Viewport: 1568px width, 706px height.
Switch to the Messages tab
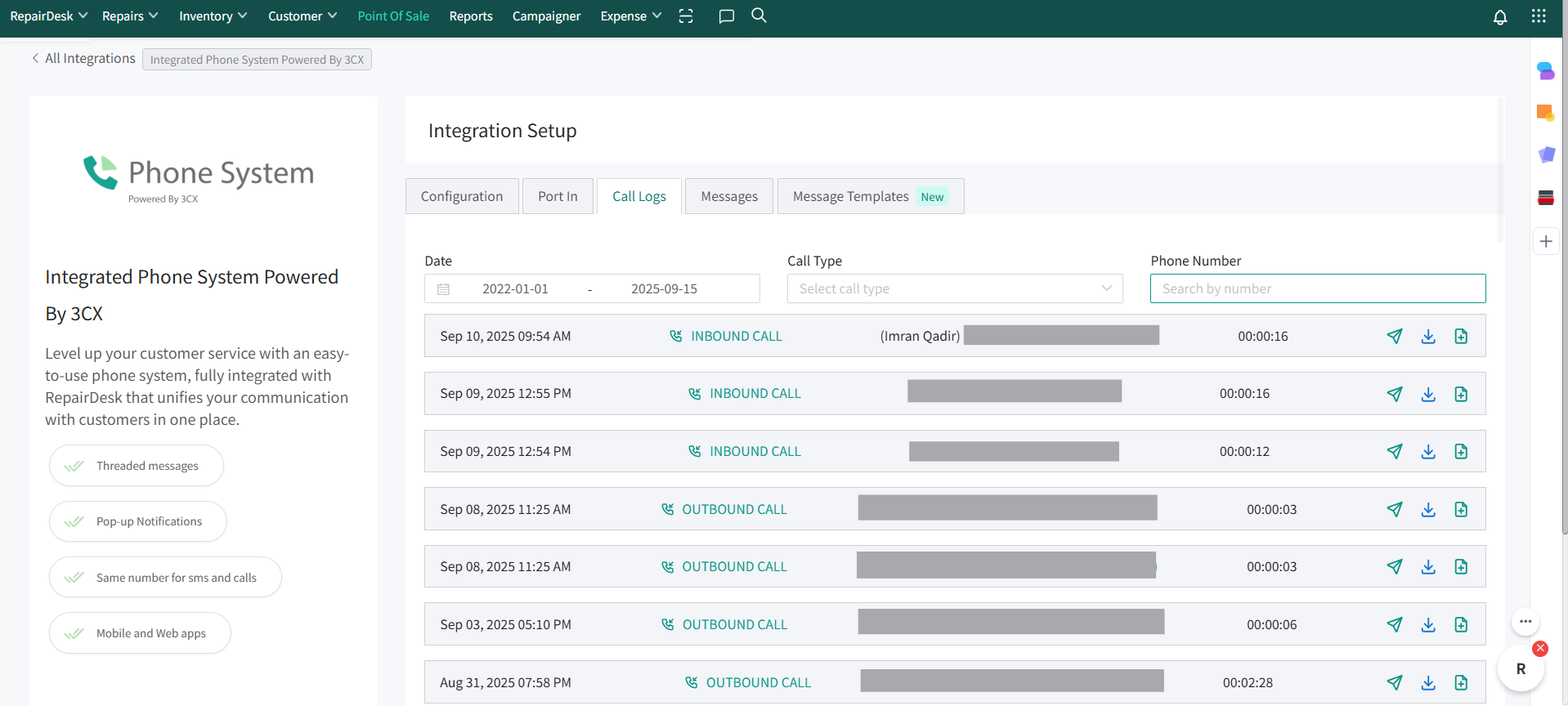click(728, 196)
